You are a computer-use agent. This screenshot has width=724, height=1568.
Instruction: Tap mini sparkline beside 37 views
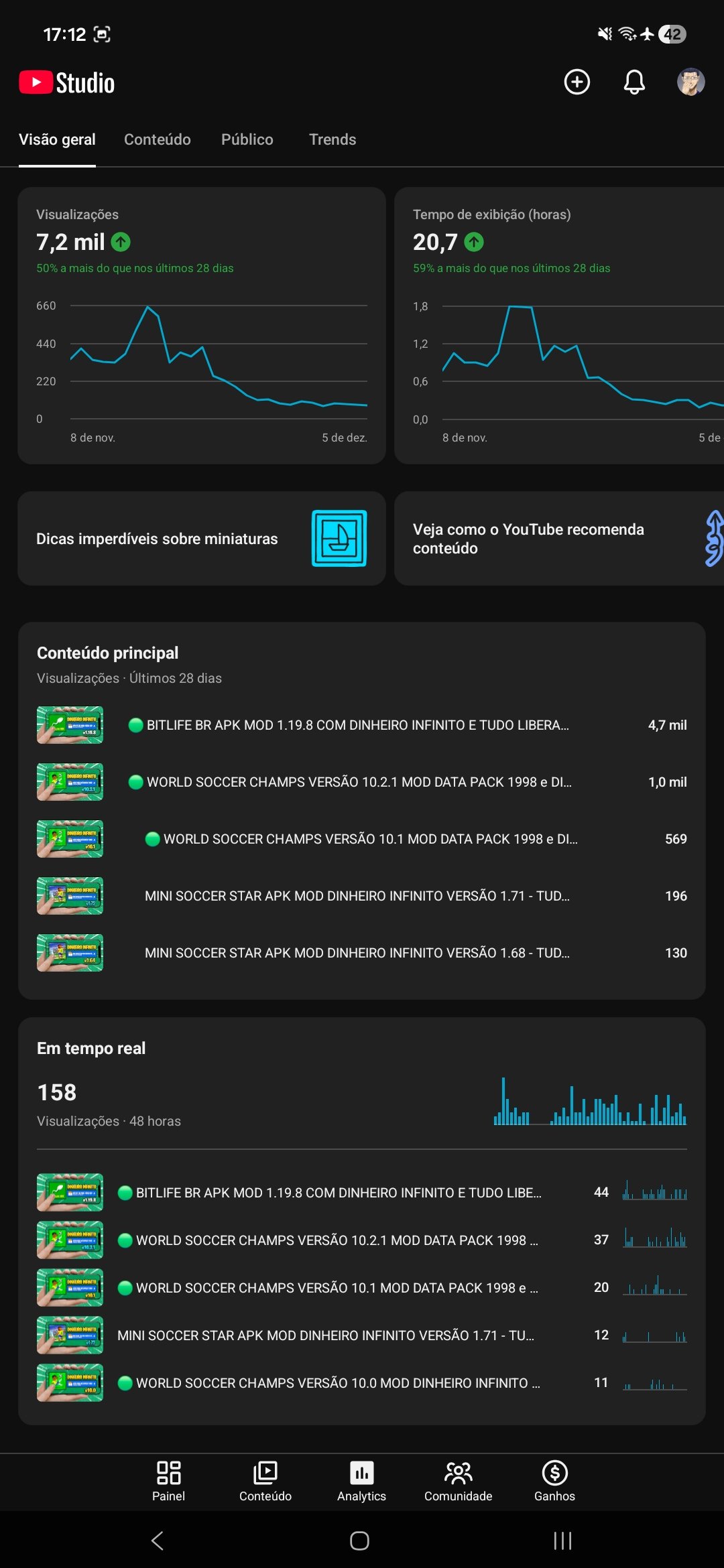[655, 1238]
